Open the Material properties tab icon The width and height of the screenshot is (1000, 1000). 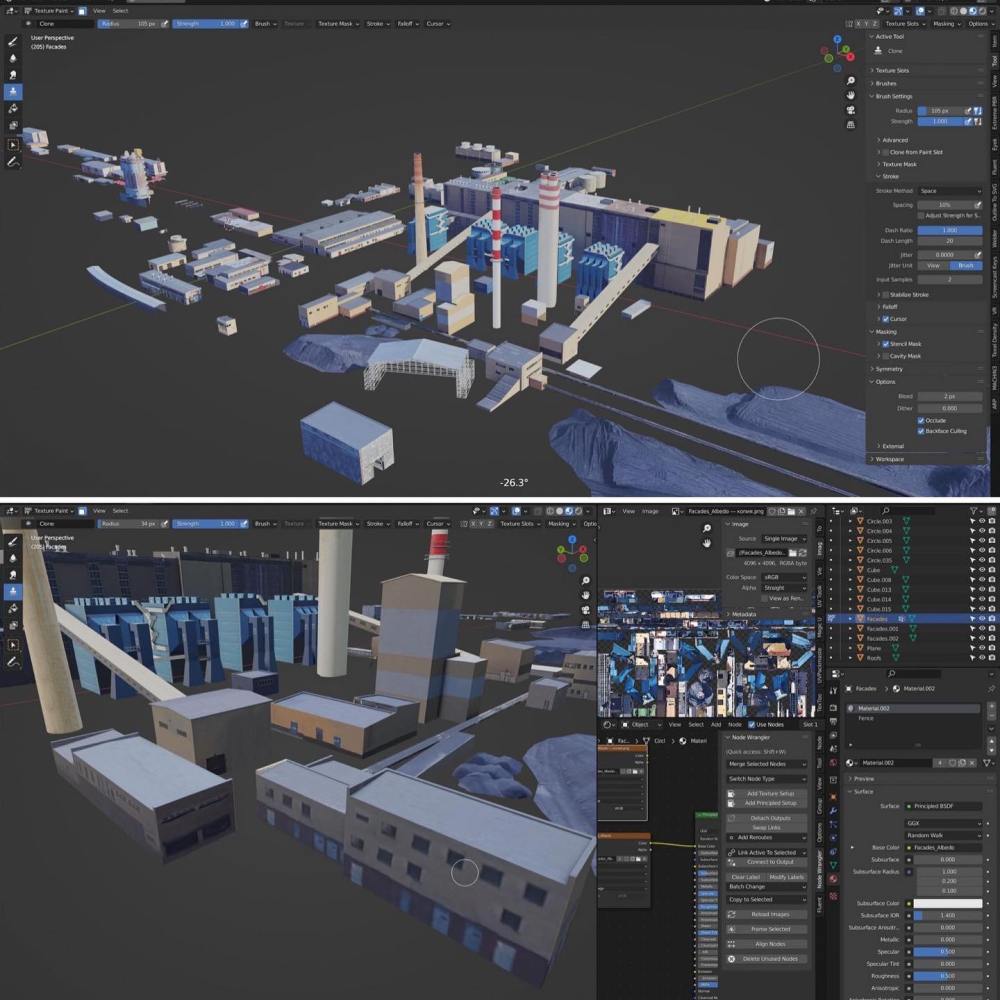coord(834,879)
